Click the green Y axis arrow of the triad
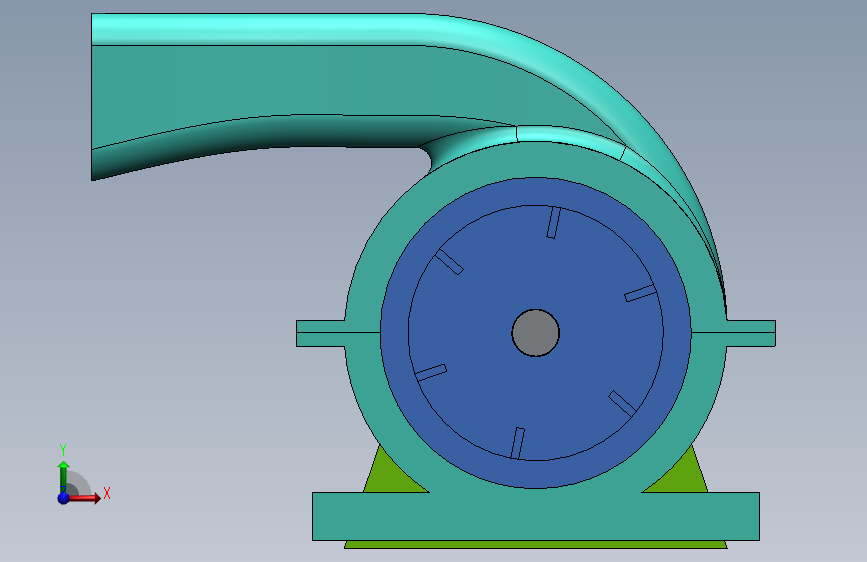Viewport: 867px width, 562px height. point(63,476)
